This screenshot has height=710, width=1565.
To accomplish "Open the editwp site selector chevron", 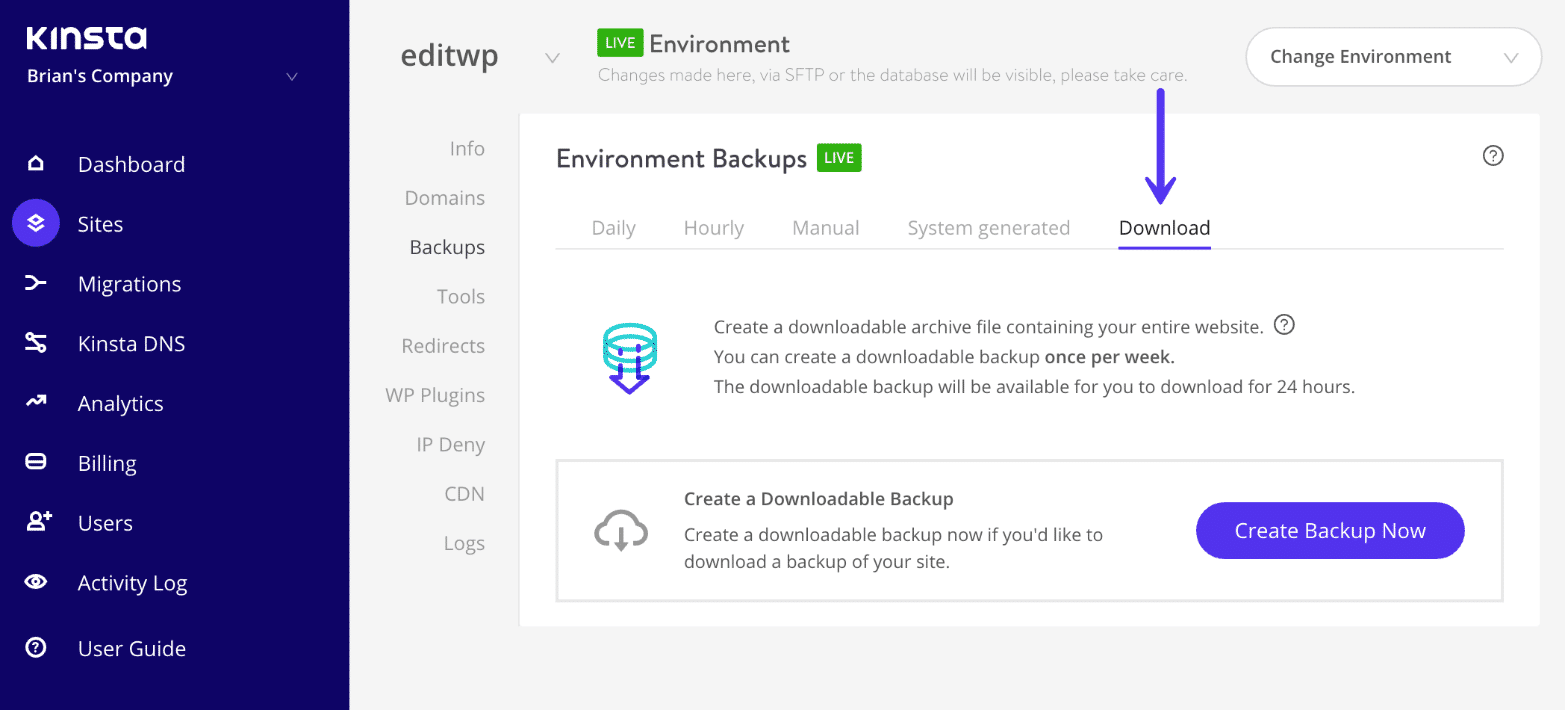I will tap(552, 57).
